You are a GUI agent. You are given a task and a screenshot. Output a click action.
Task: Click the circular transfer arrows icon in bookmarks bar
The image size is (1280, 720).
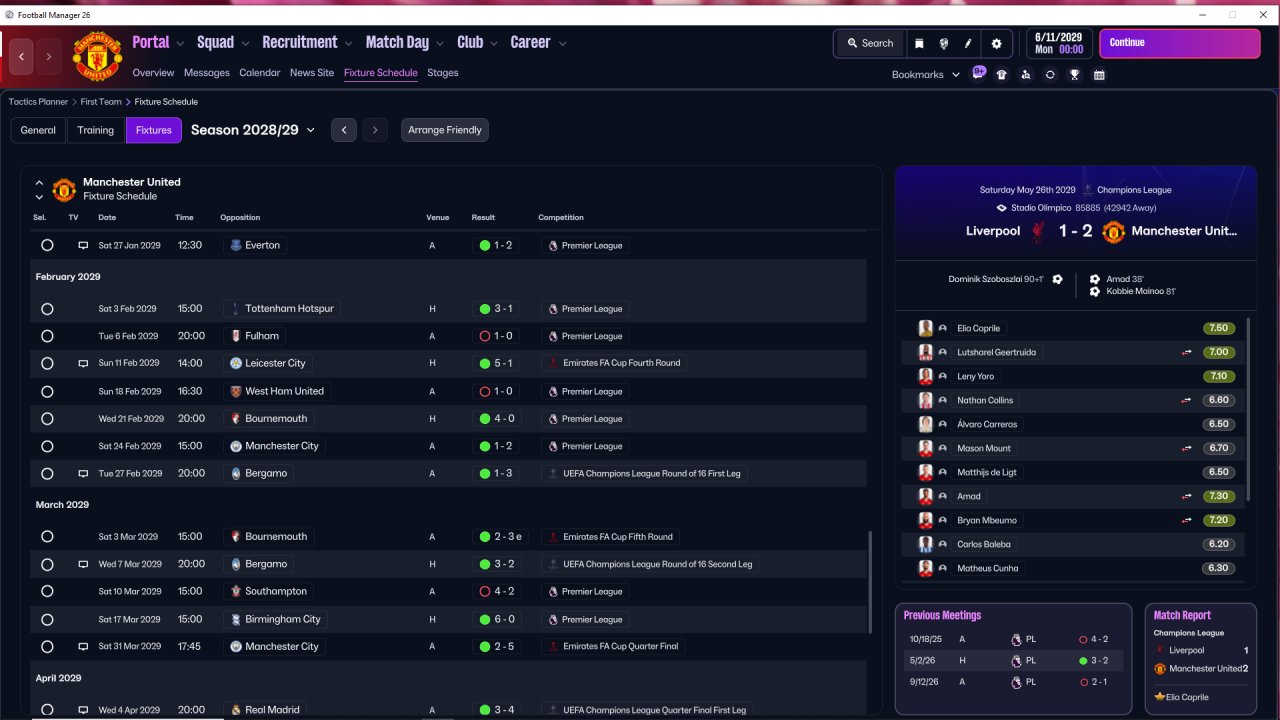pyautogui.click(x=1050, y=75)
